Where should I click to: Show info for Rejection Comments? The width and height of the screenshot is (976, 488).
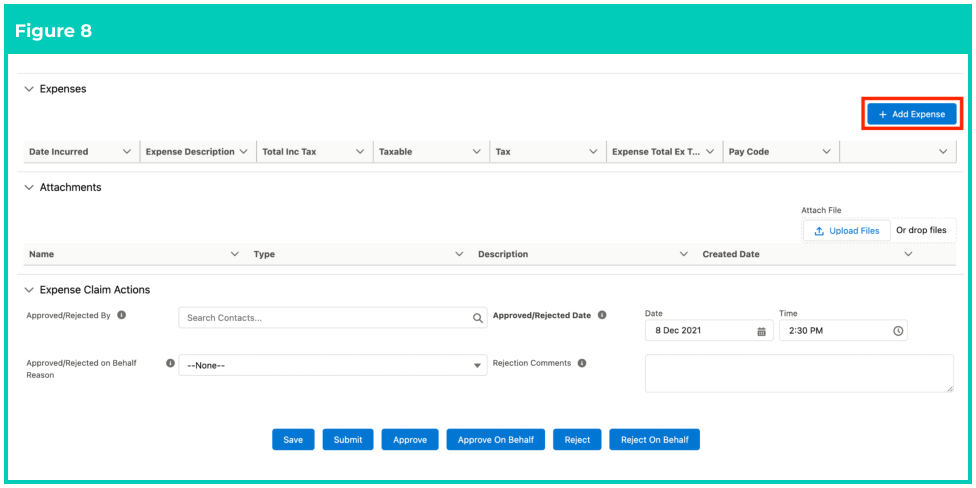(582, 363)
